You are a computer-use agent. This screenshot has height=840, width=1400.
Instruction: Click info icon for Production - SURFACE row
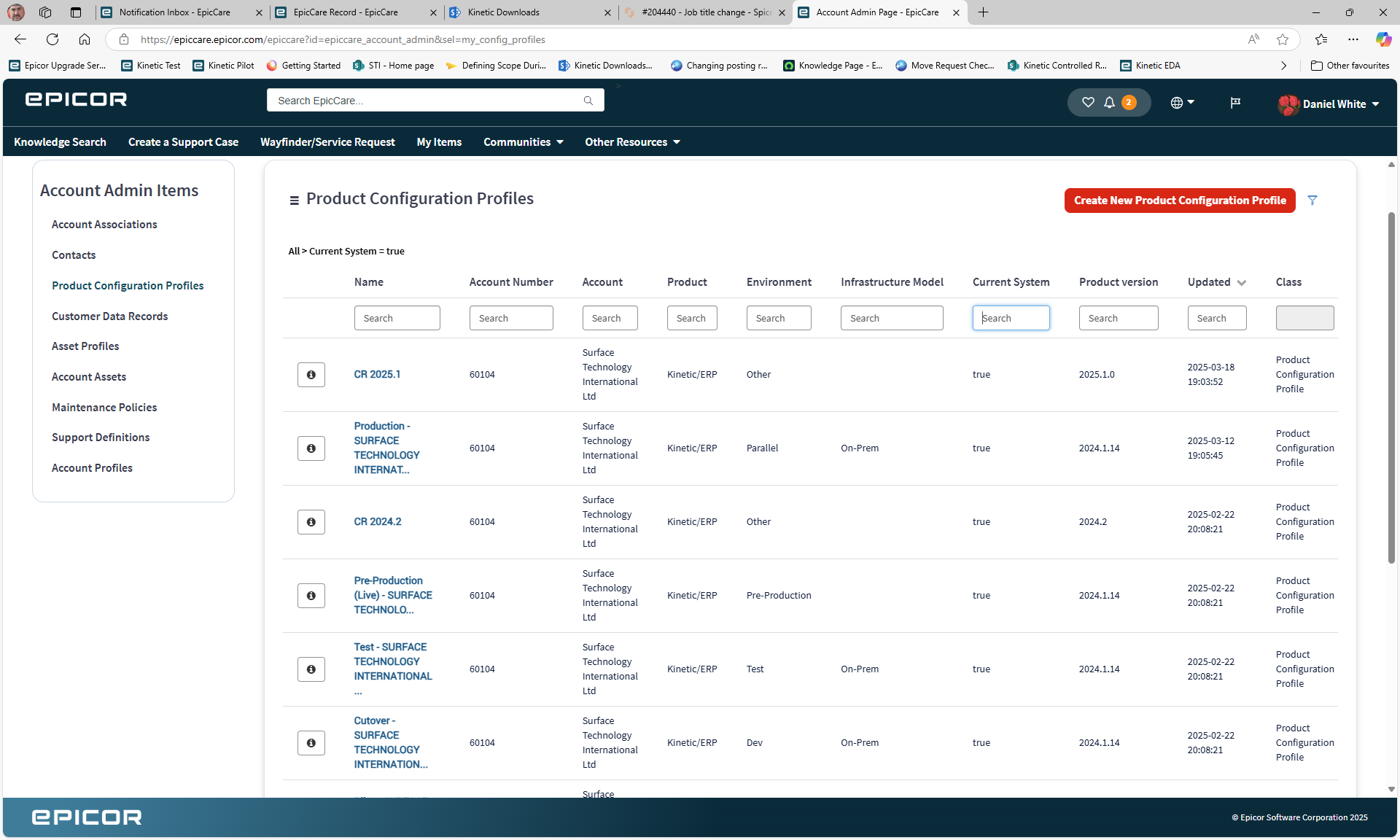[311, 448]
